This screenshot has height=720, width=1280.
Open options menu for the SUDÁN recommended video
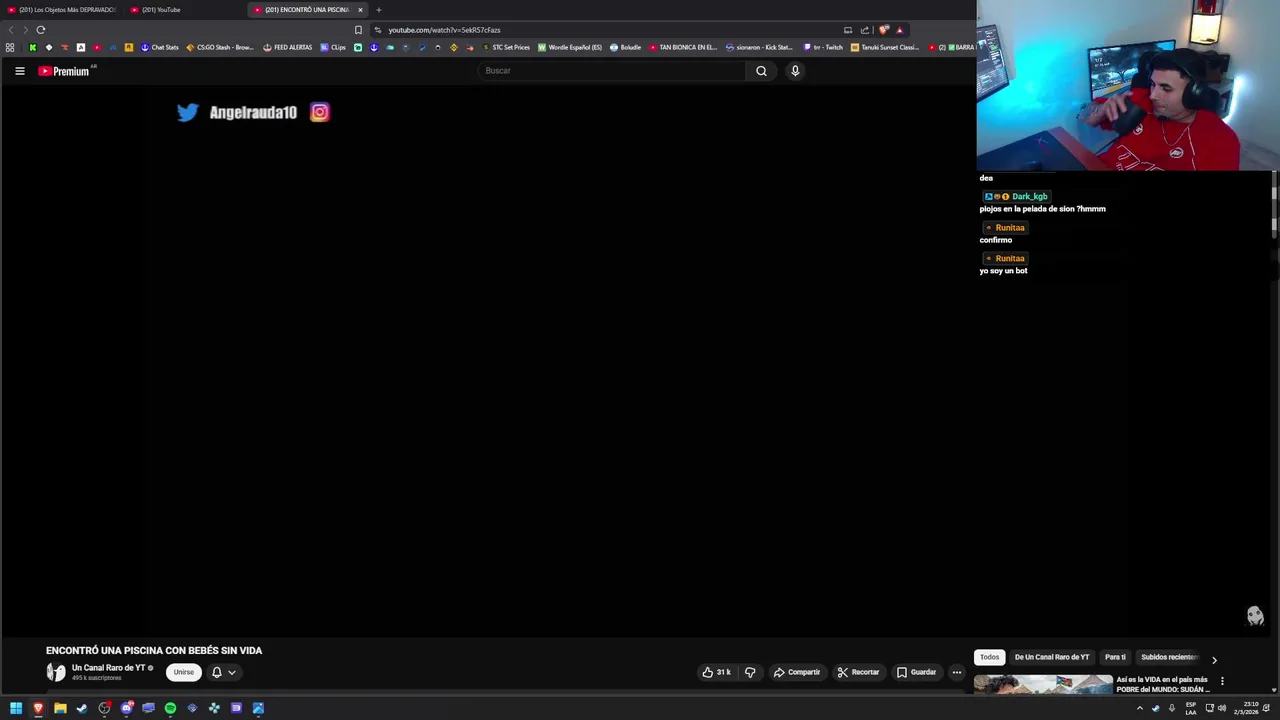click(x=1222, y=681)
